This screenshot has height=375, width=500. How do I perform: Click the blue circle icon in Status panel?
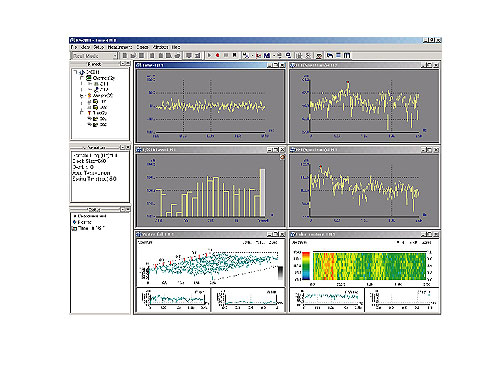click(x=75, y=222)
